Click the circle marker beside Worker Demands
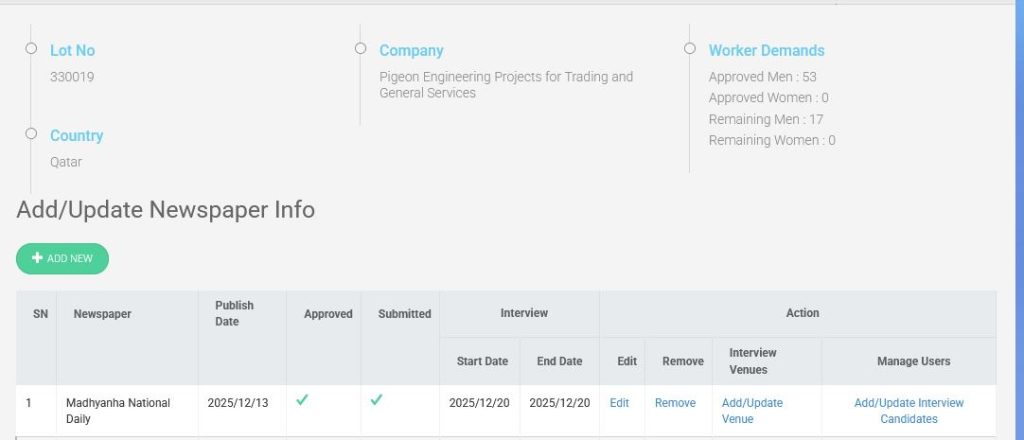Viewport: 1024px width, 440px height. [x=689, y=49]
